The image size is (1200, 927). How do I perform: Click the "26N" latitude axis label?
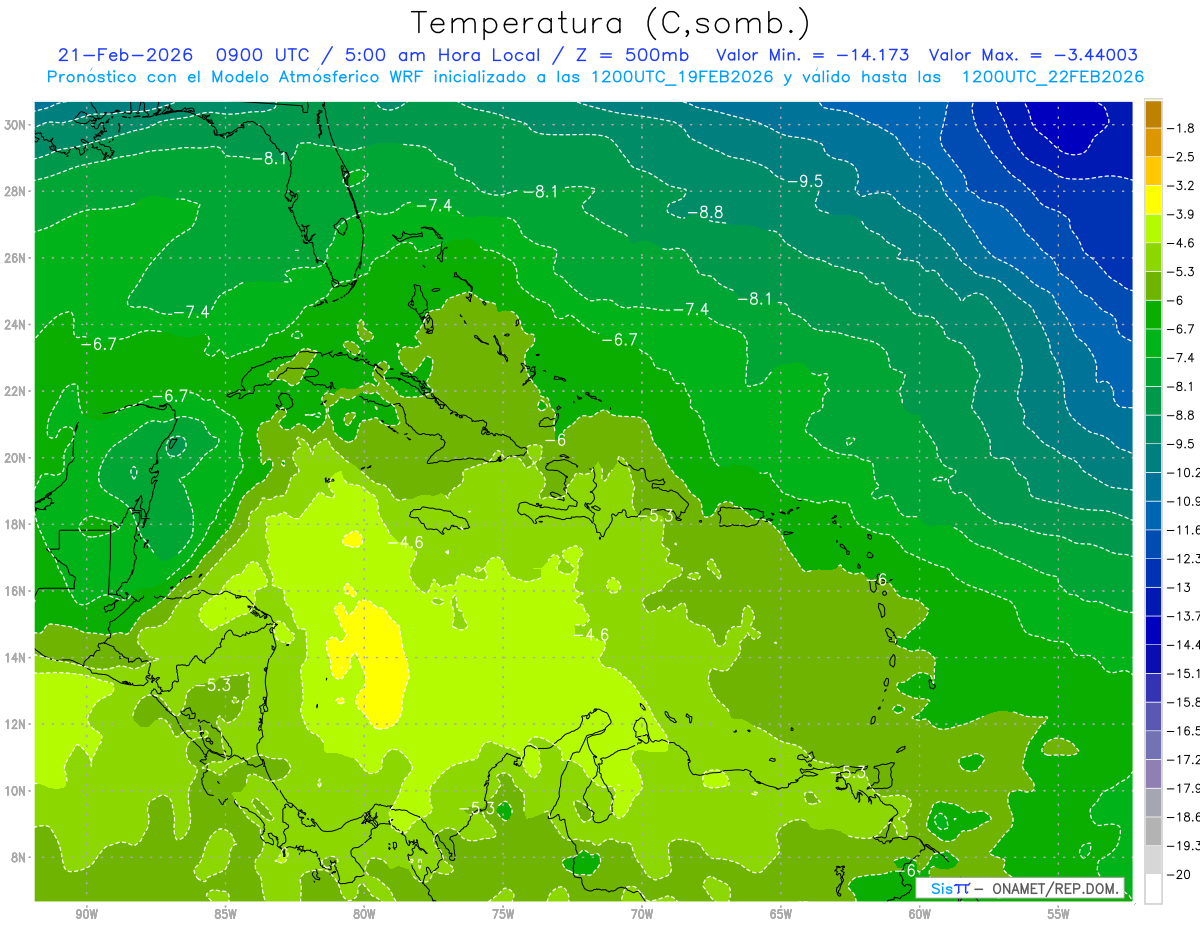click(16, 258)
